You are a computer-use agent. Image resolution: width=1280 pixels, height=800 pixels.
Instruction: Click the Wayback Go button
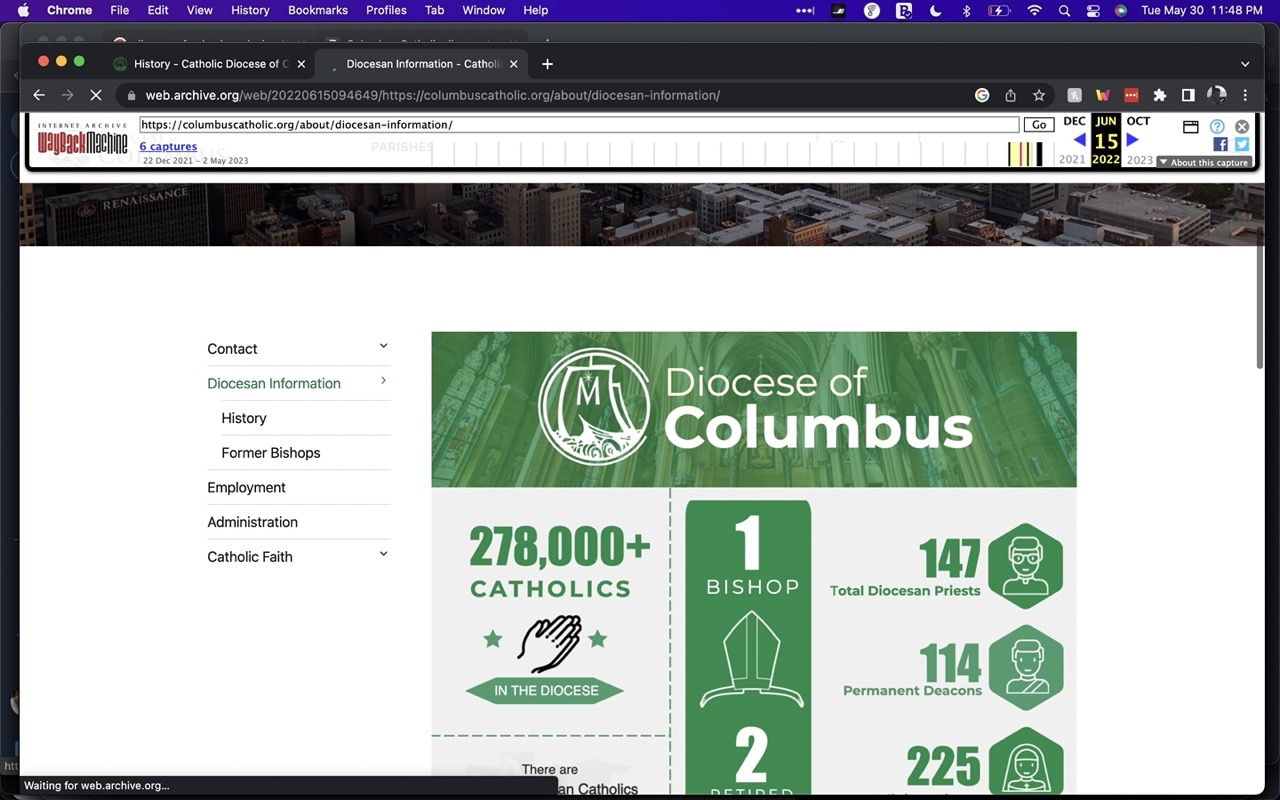pyautogui.click(x=1039, y=125)
